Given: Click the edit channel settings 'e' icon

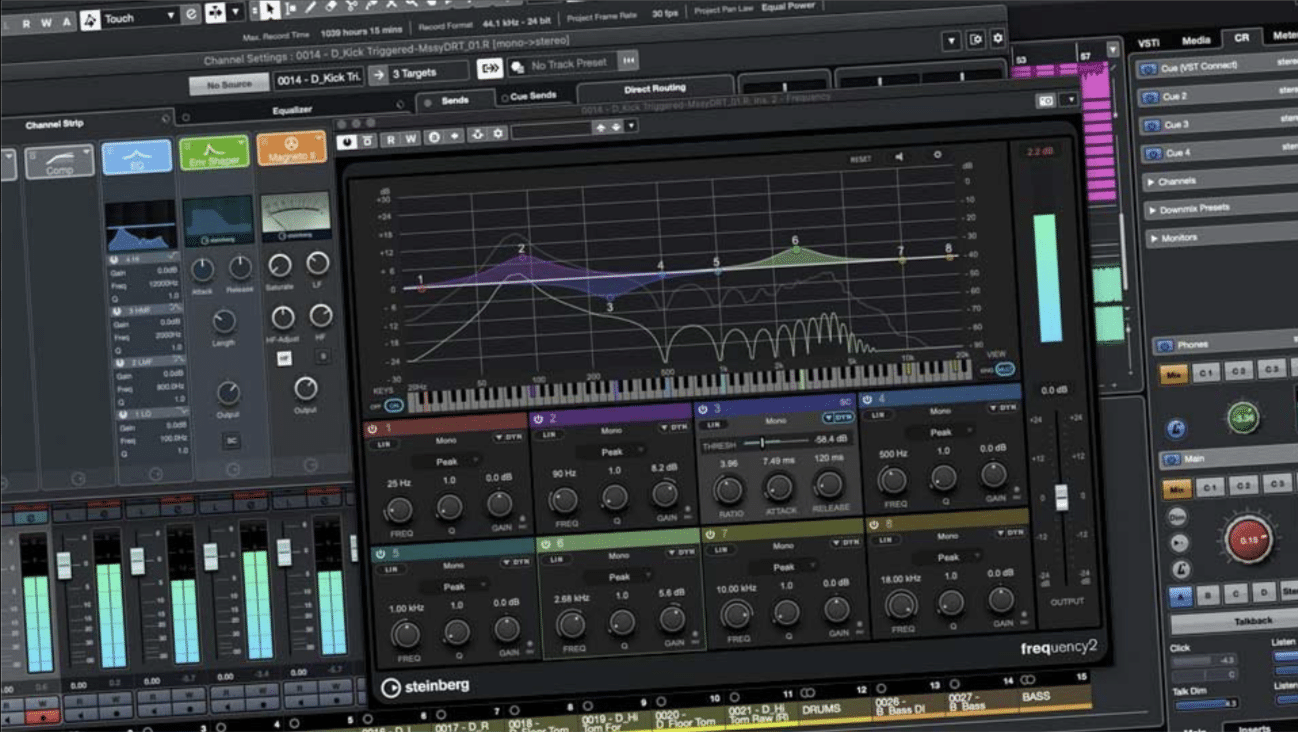Looking at the screenshot, I should click(191, 14).
